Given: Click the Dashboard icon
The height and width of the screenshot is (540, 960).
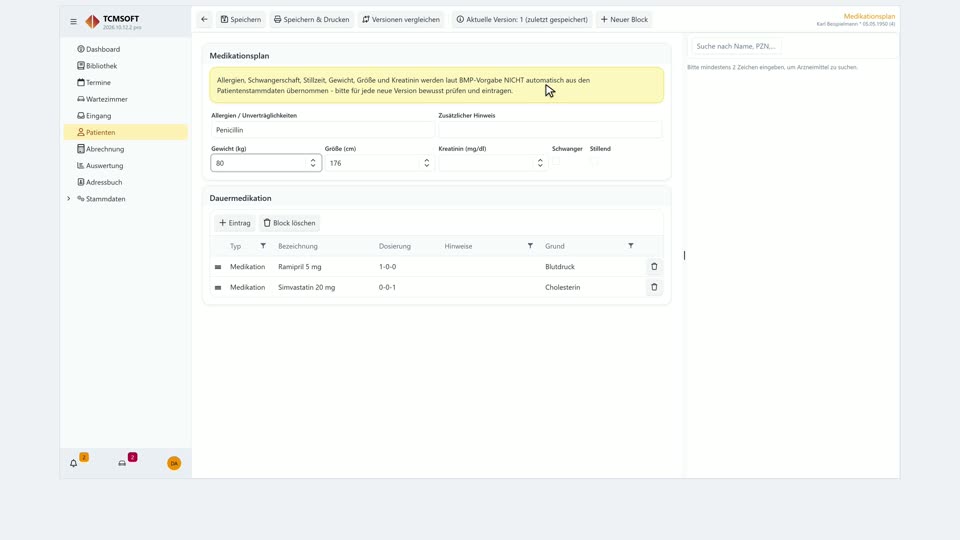Looking at the screenshot, I should [81, 49].
